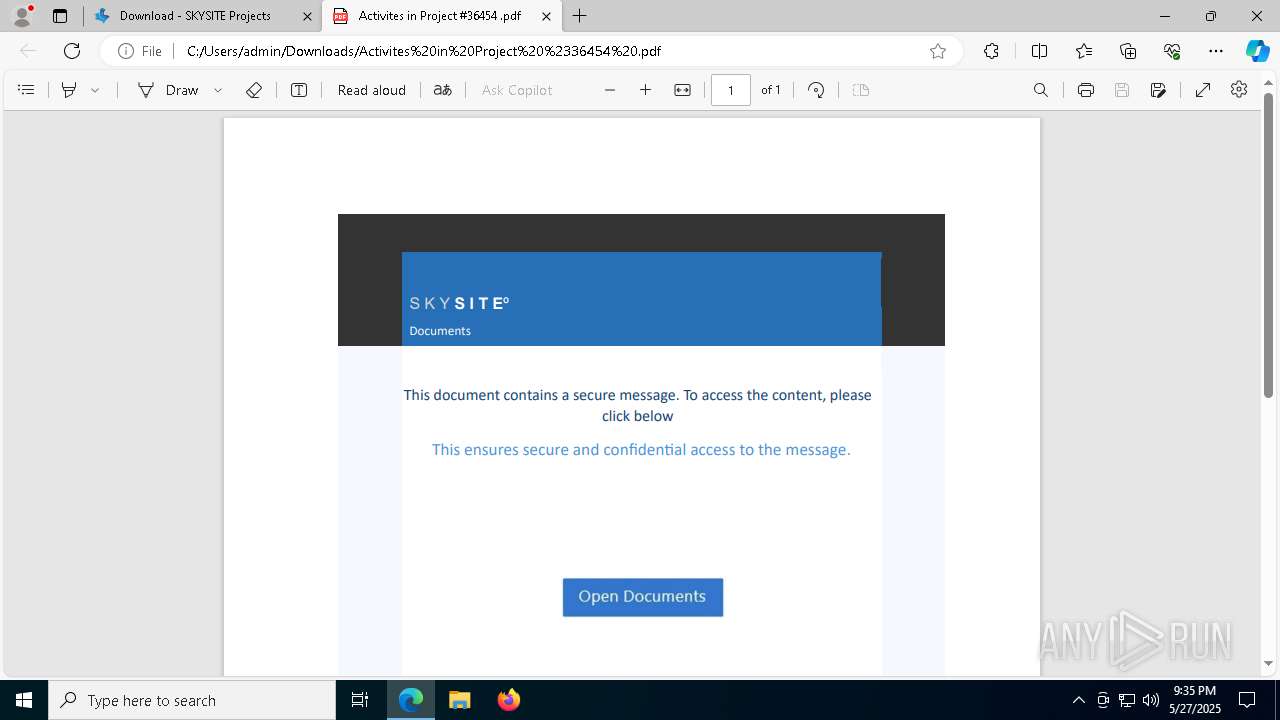Open Collections panel
This screenshot has width=1280, height=720.
point(1128,51)
